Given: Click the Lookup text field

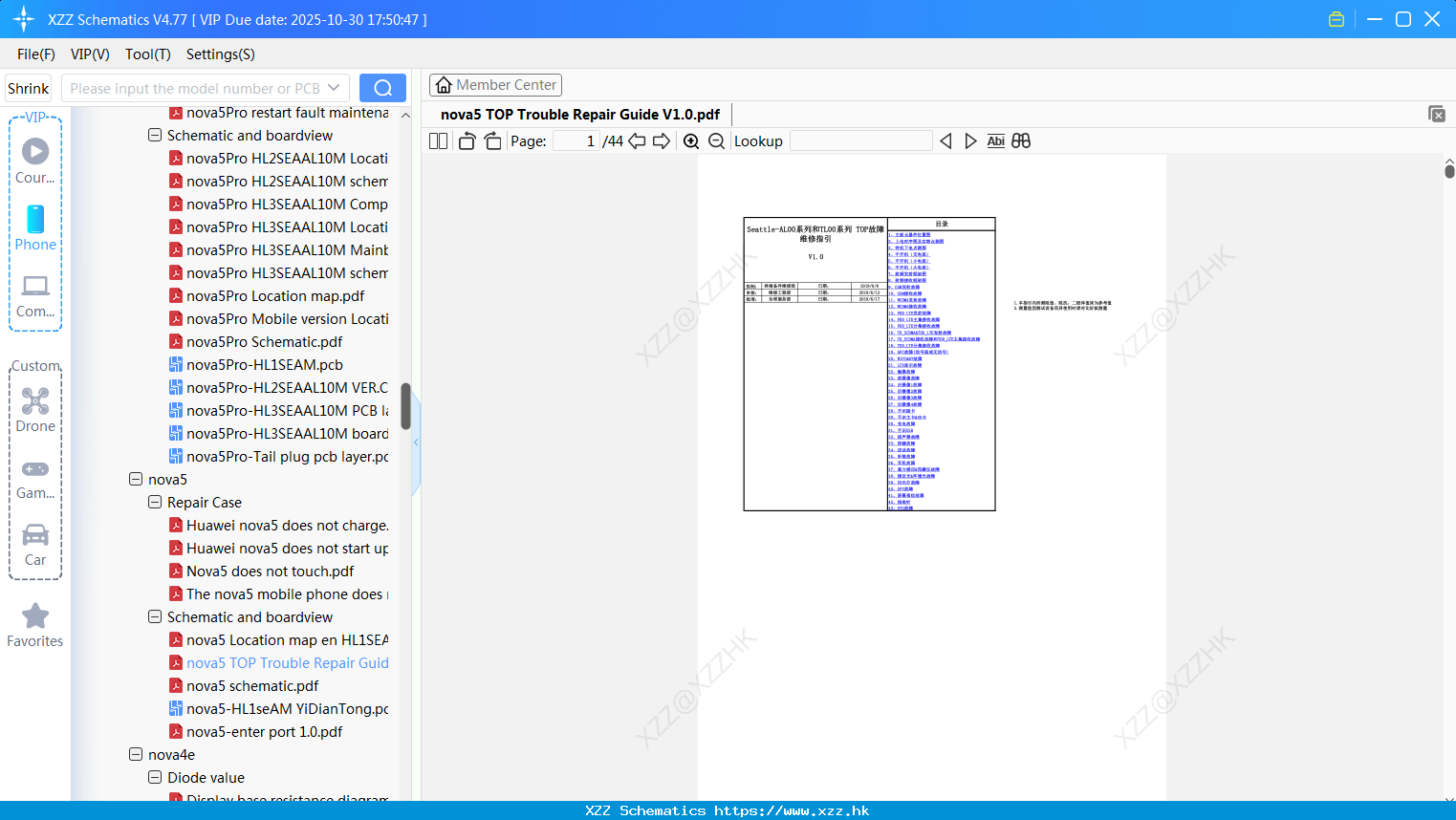Looking at the screenshot, I should pyautogui.click(x=861, y=140).
